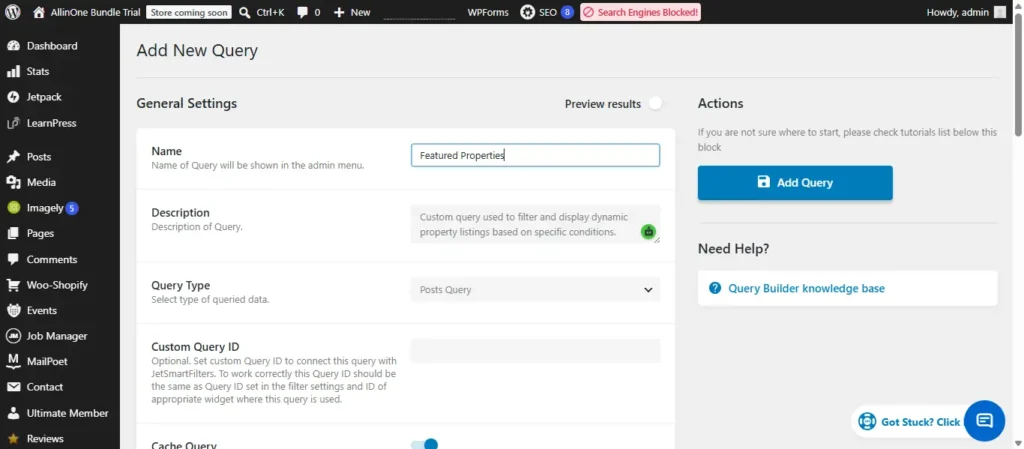Click the Job Manager icon

tap(13, 335)
